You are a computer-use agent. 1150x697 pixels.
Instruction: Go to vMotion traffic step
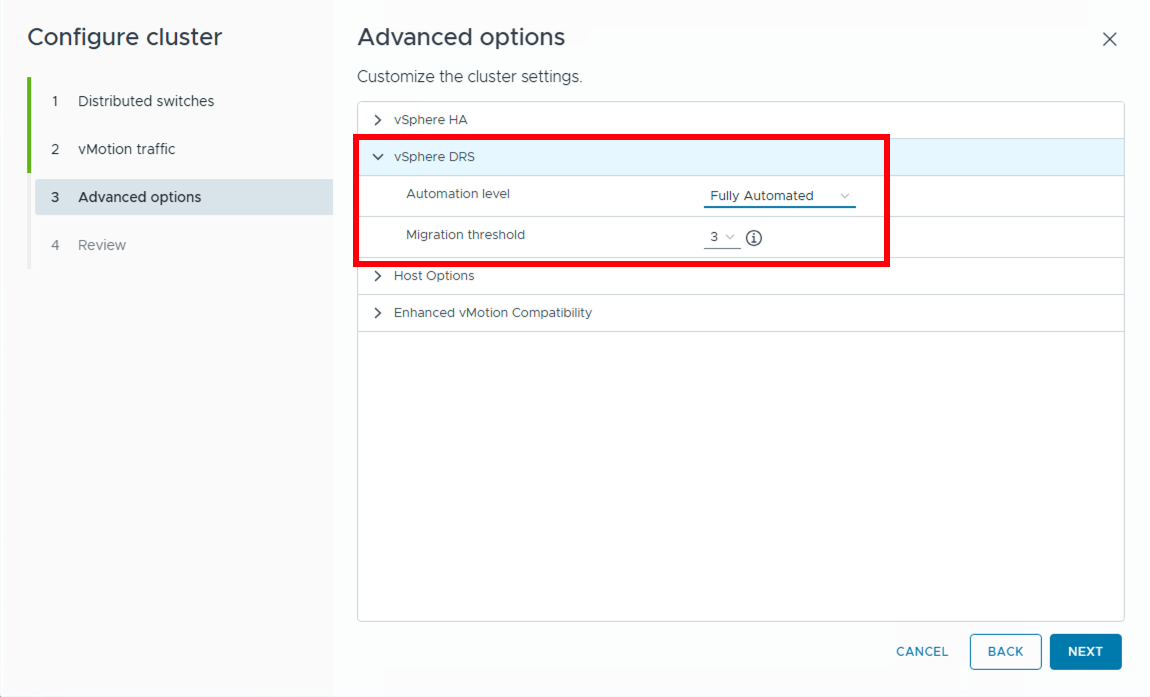(126, 149)
